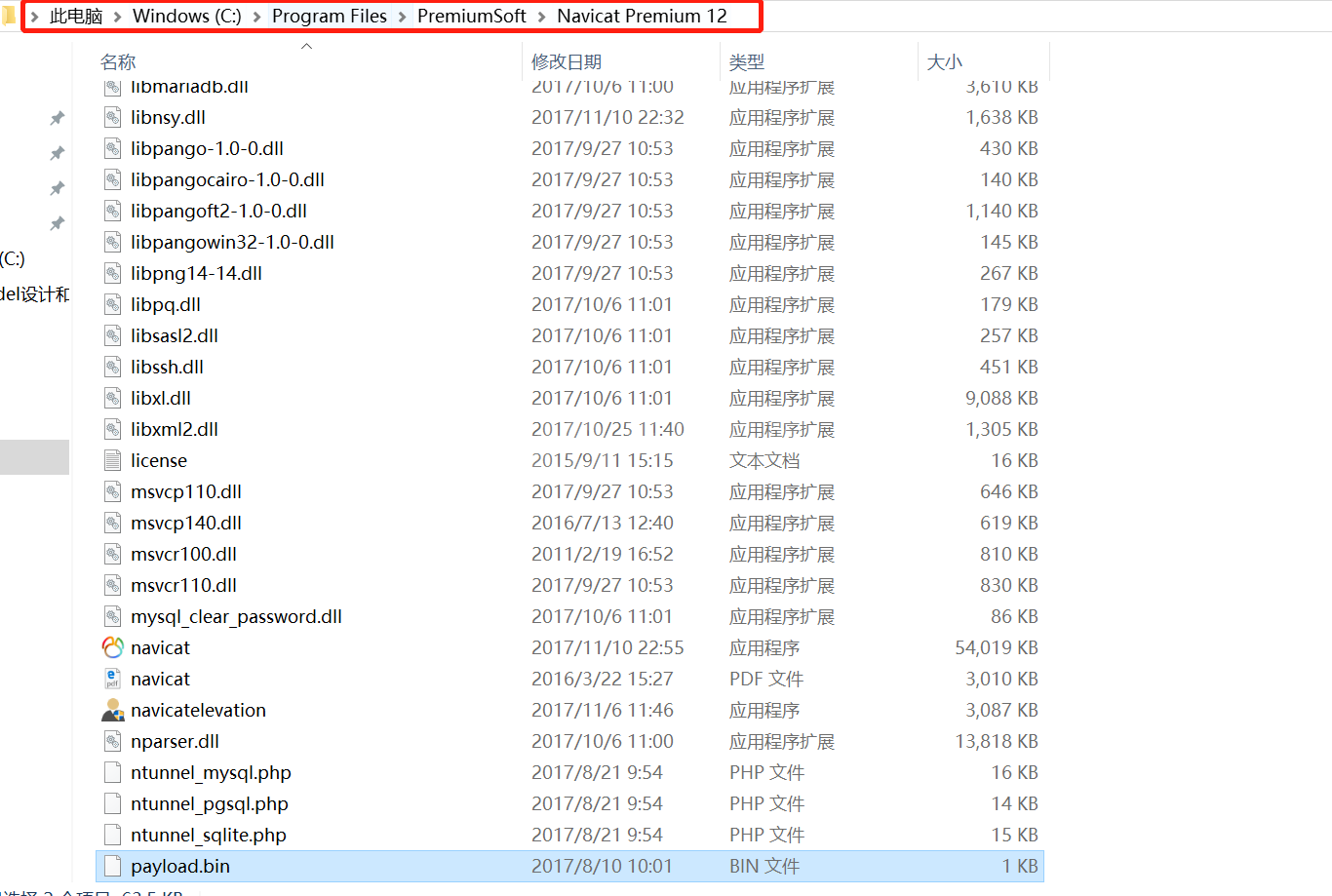Click the msvcr110.dll file icon
Image resolution: width=1332 pixels, height=896 pixels.
[x=113, y=585]
